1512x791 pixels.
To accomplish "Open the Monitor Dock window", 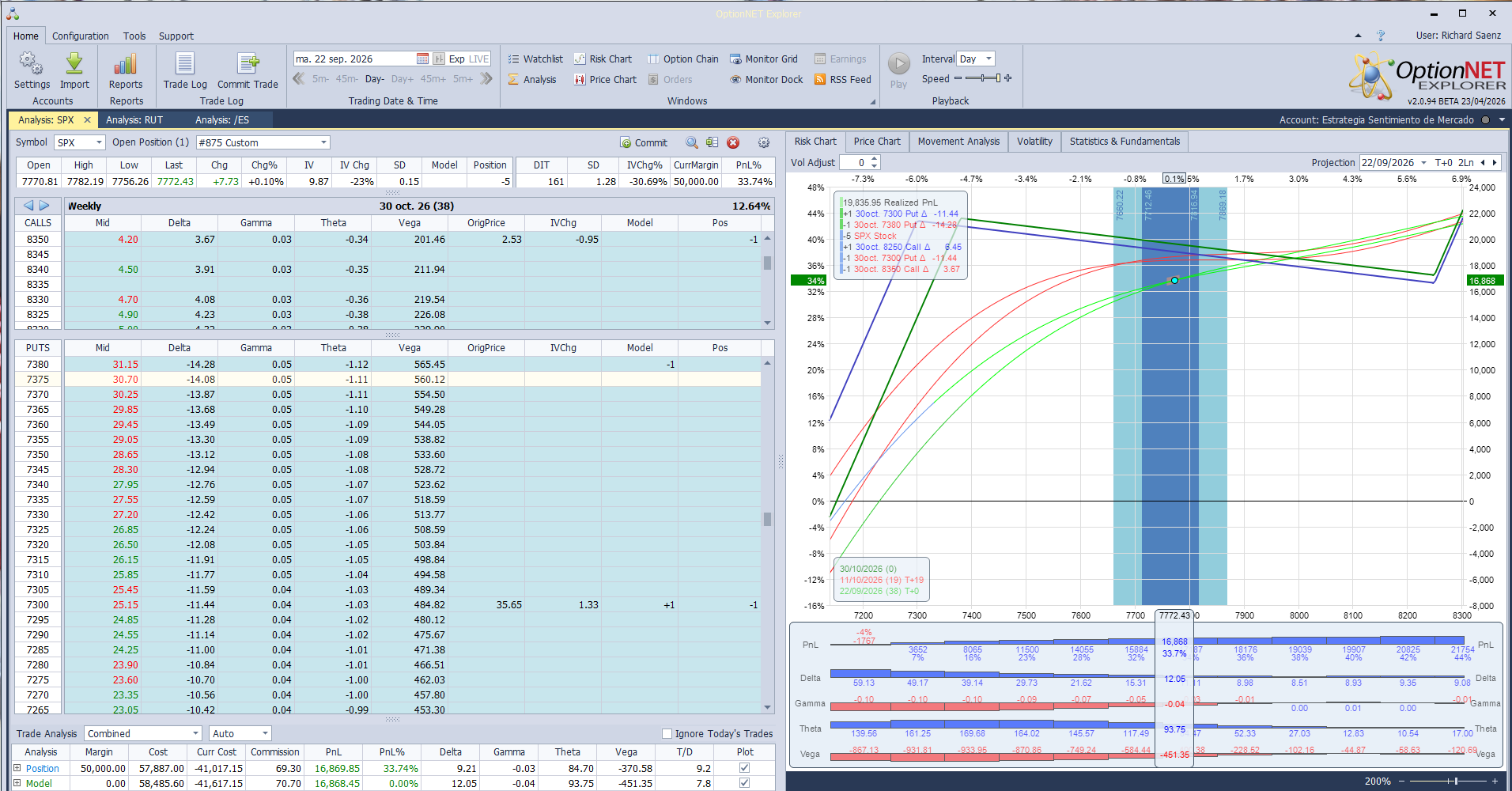I will [766, 80].
